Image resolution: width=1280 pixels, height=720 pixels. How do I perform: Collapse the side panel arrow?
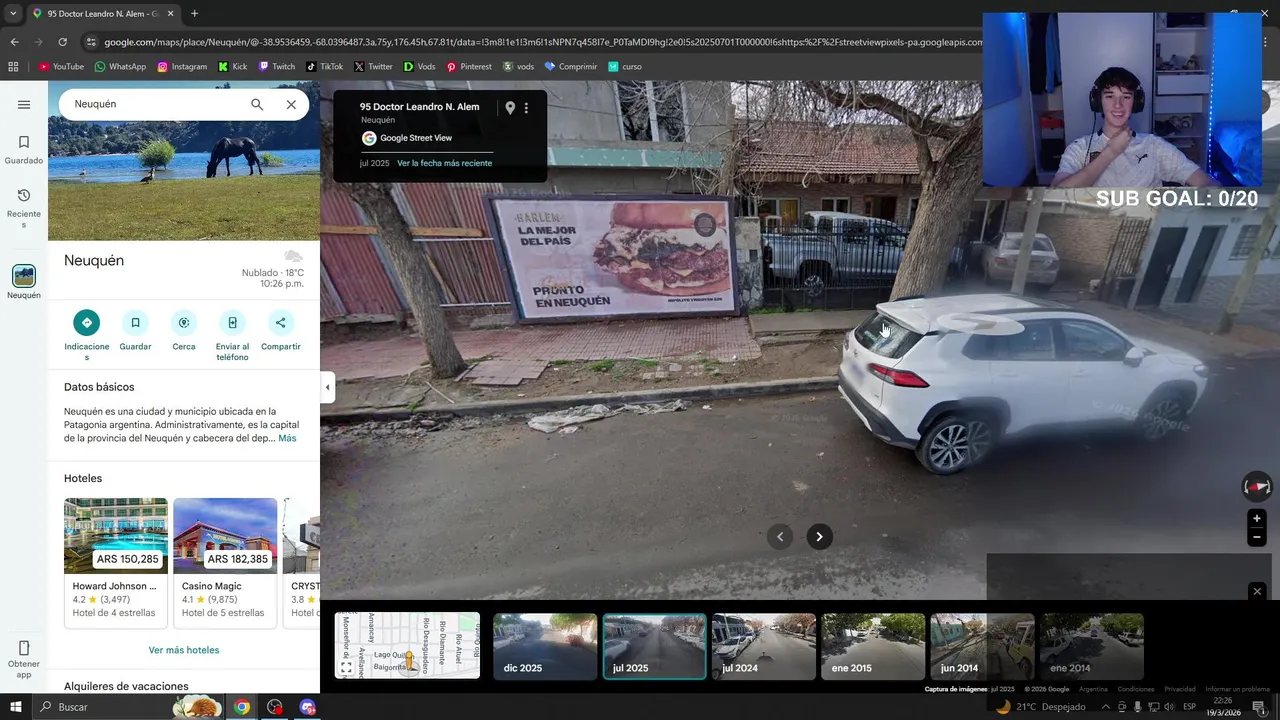click(327, 387)
